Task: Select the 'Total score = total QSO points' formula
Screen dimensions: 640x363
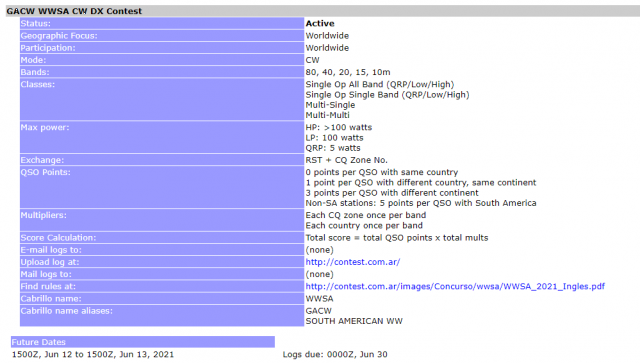Action: (x=397, y=238)
